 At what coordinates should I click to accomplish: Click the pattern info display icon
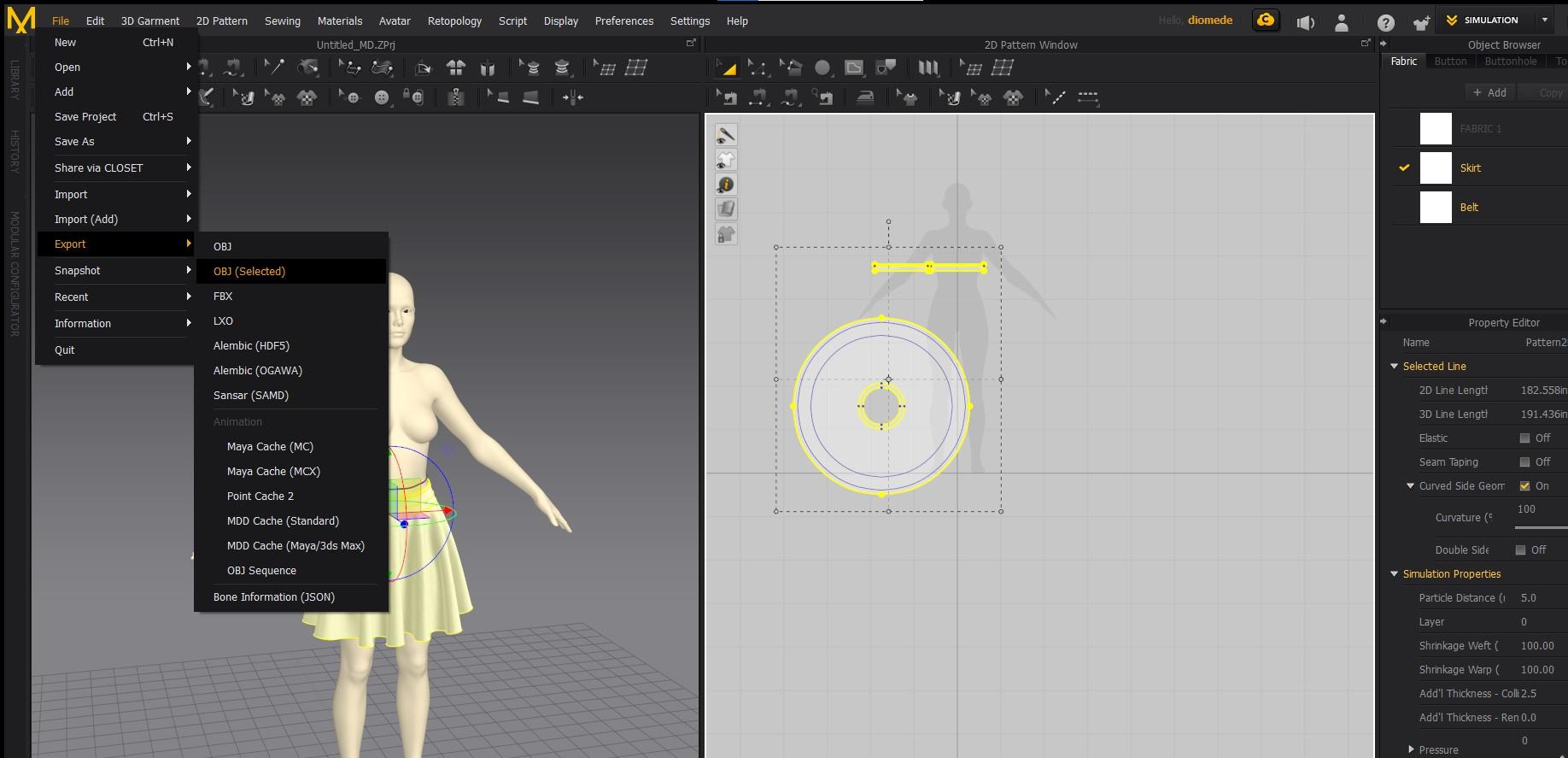[x=726, y=185]
